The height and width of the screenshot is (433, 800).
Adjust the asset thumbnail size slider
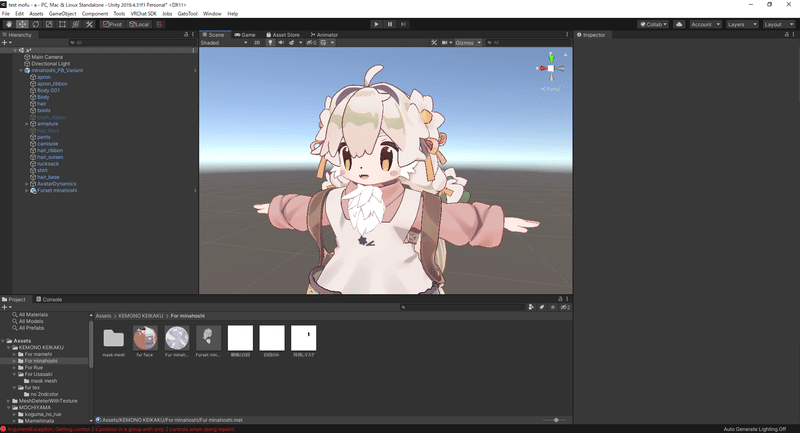click(555, 420)
